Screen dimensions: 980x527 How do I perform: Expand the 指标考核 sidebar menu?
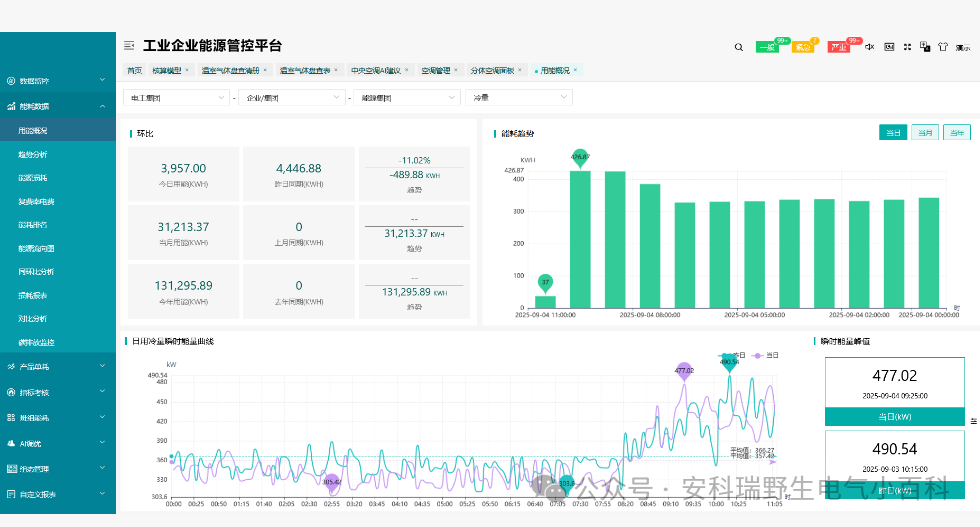coord(102,392)
